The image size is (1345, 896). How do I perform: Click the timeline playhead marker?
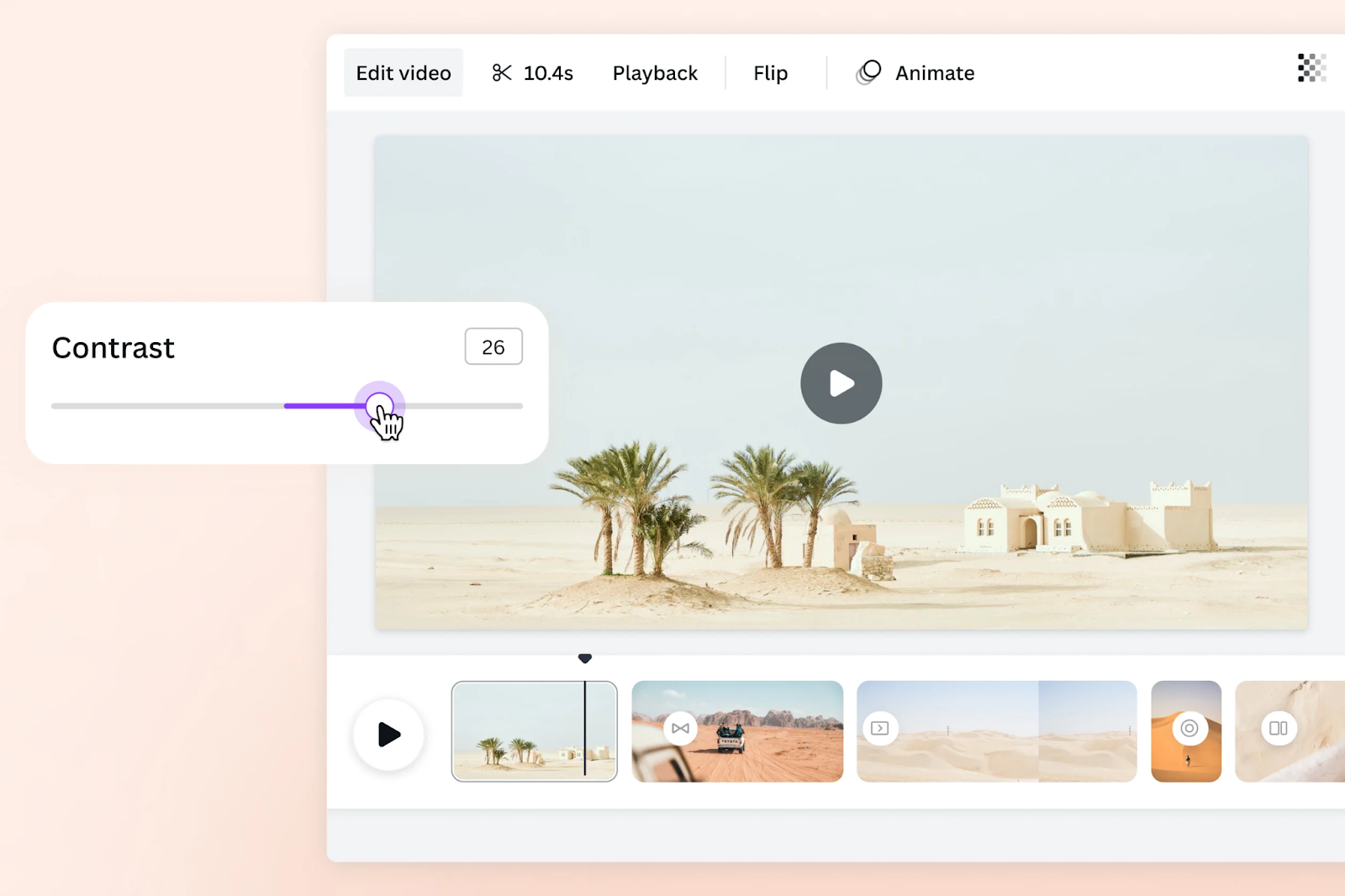(585, 658)
